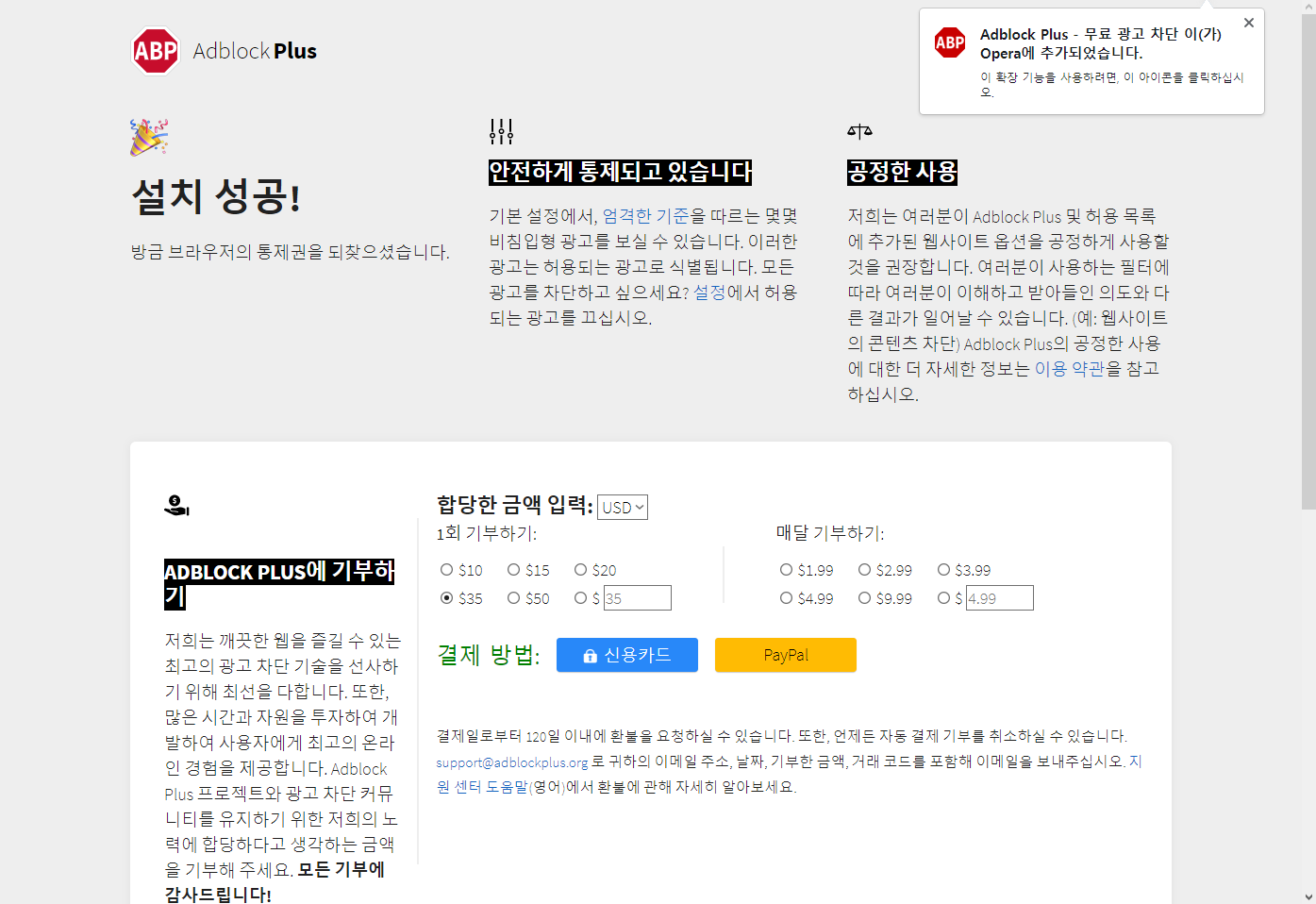
Task: Select the $1.99 monthly donation
Action: (x=786, y=569)
